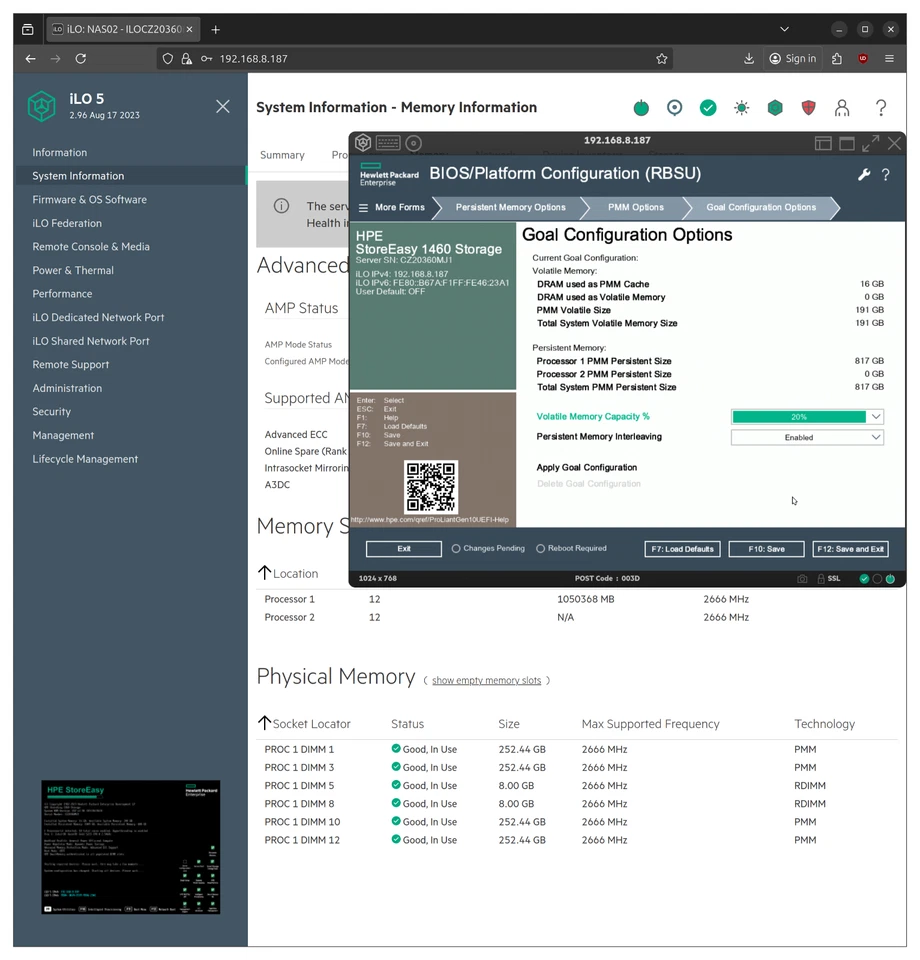The width and height of the screenshot is (920, 960).
Task: Click the show empty memory slots link
Action: tap(486, 681)
